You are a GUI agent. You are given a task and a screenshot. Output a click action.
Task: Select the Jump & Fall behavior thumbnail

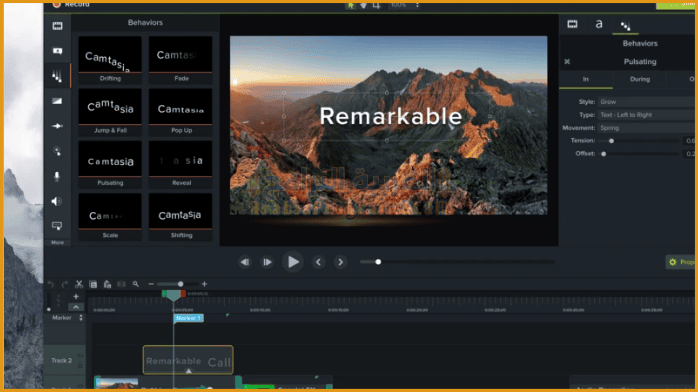coord(110,112)
